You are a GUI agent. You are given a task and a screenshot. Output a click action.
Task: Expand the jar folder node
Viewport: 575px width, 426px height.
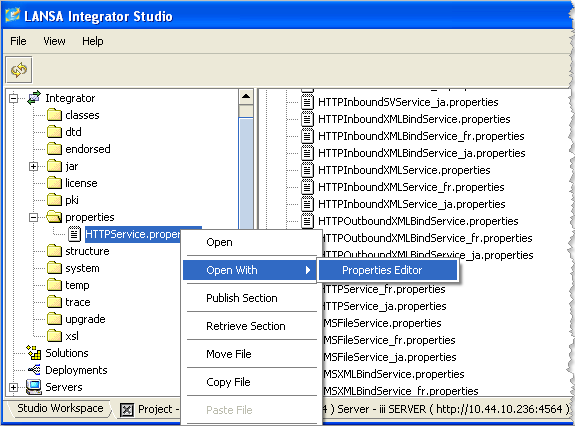click(x=33, y=166)
